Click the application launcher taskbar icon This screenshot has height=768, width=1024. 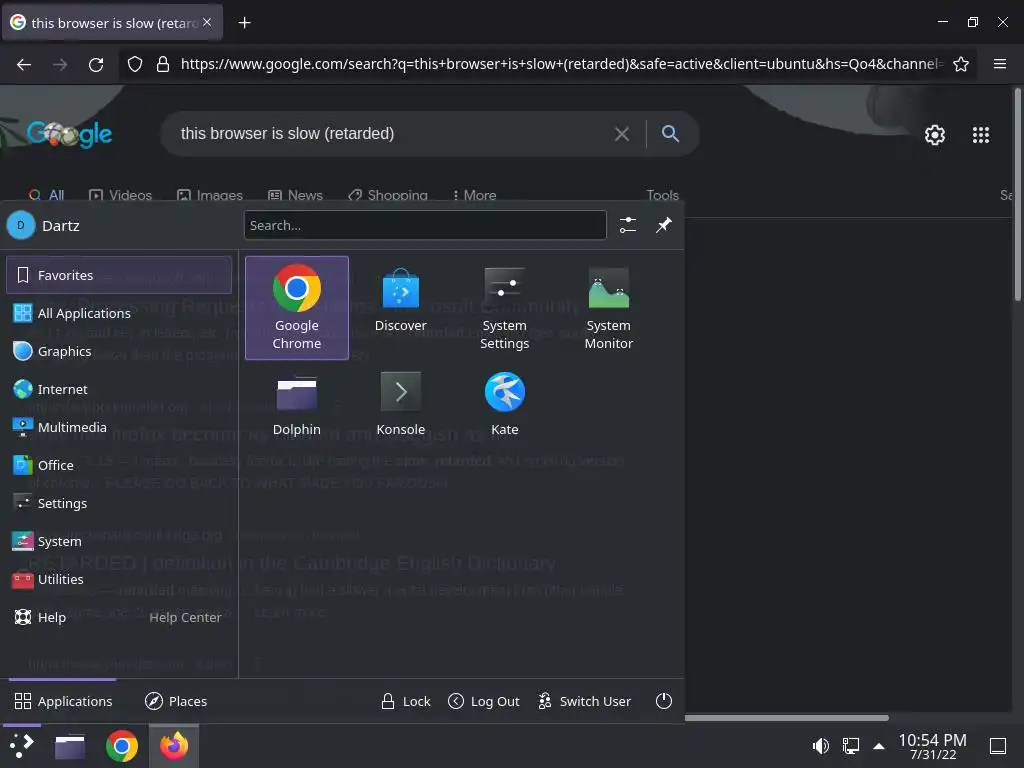22,746
